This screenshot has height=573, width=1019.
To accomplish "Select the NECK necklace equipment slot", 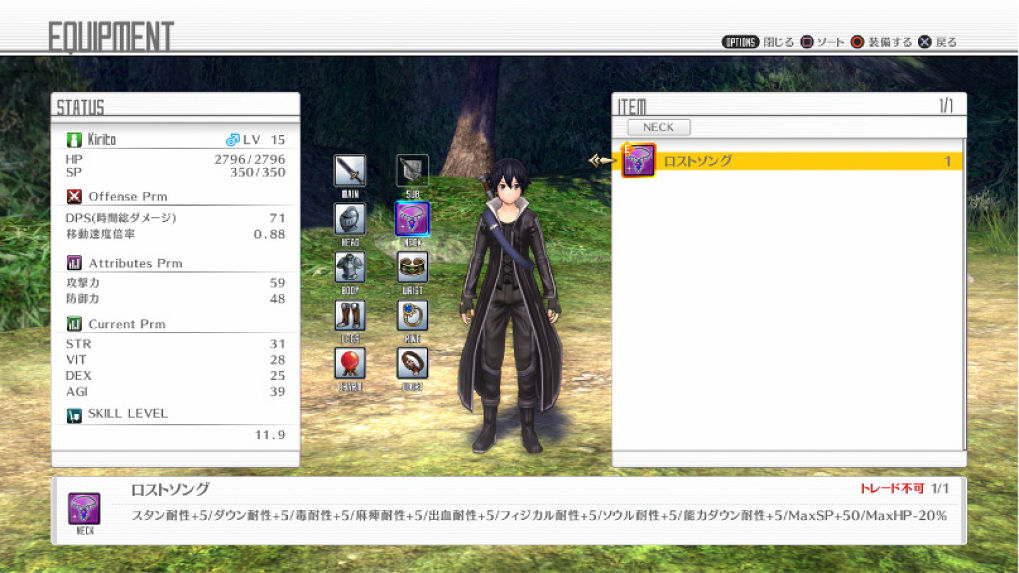I will (412, 219).
